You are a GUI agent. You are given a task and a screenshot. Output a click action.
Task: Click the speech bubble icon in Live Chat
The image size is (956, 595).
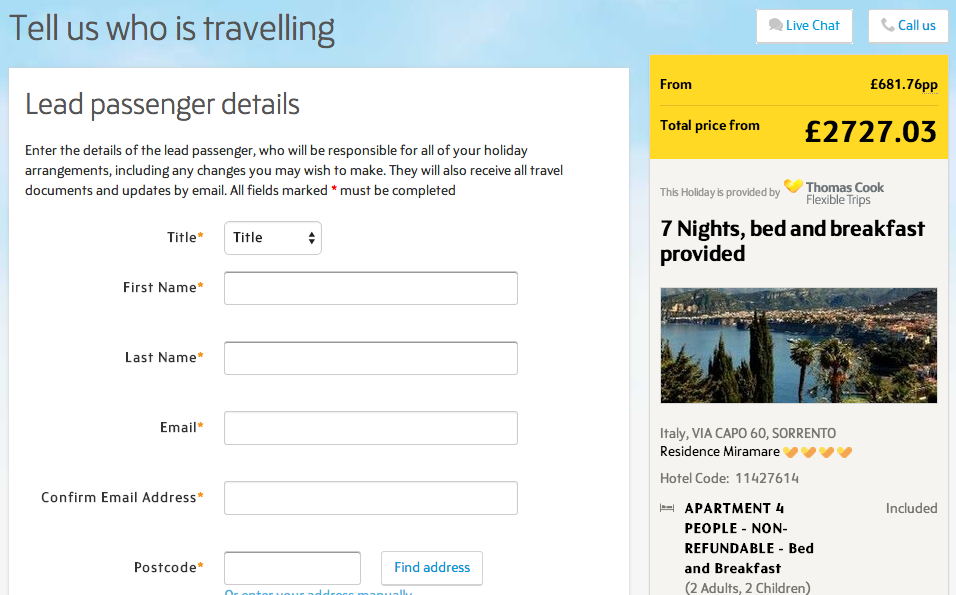(x=776, y=25)
